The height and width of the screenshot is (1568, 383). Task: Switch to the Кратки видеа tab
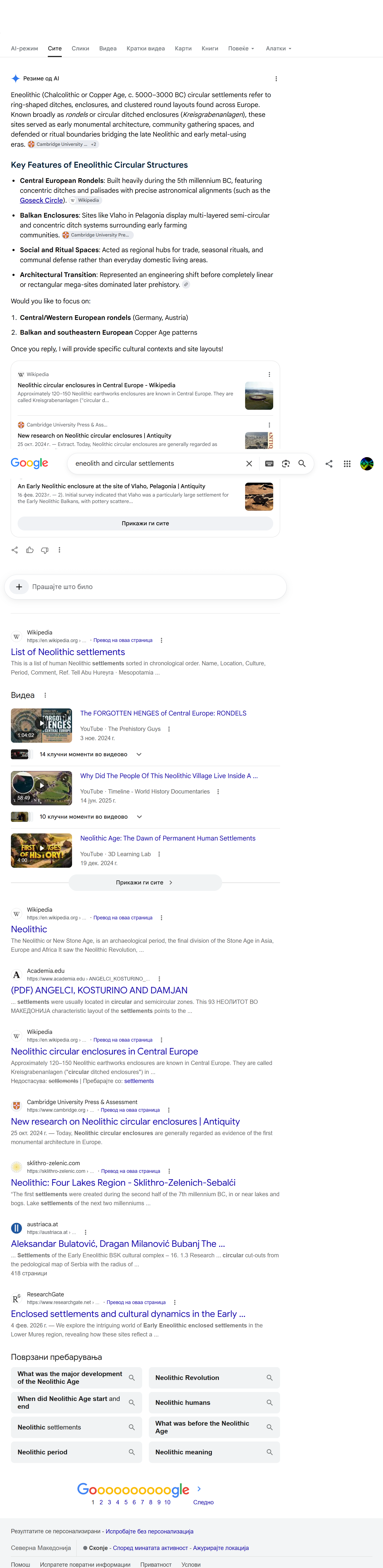146,49
